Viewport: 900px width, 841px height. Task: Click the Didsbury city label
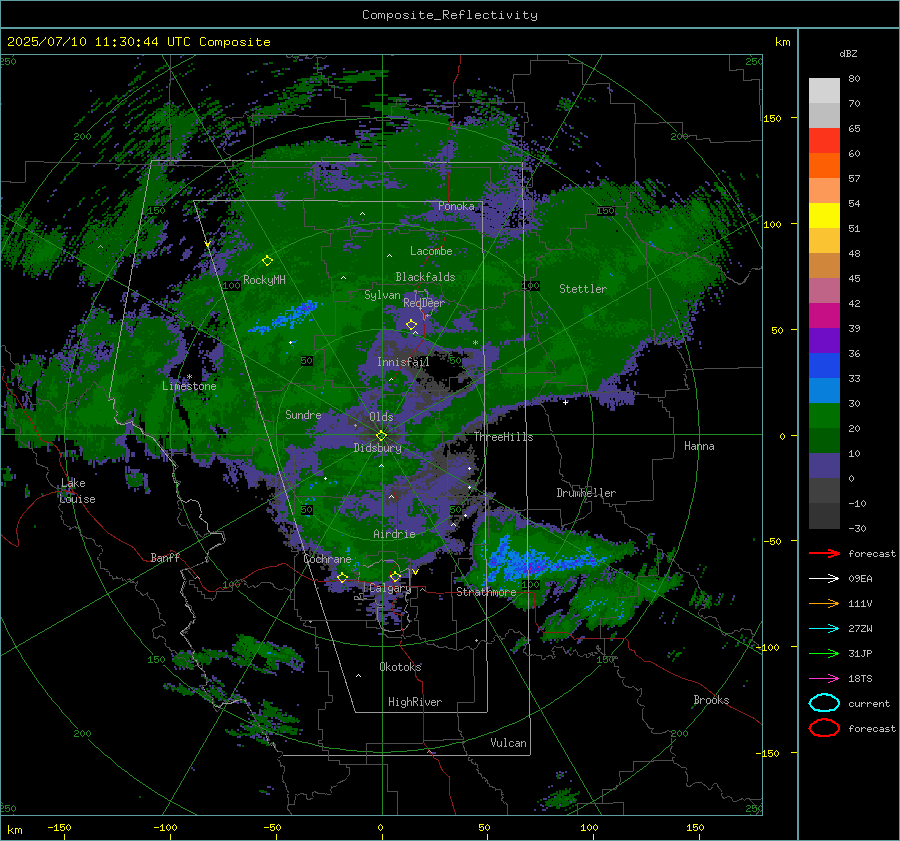tap(378, 448)
